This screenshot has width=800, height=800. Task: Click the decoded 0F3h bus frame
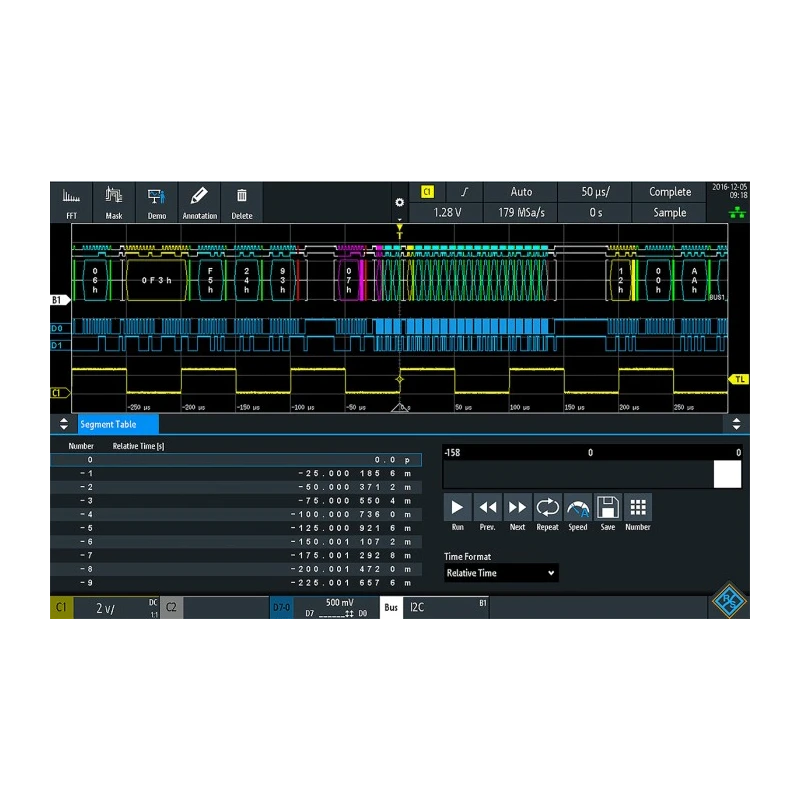pos(156,280)
